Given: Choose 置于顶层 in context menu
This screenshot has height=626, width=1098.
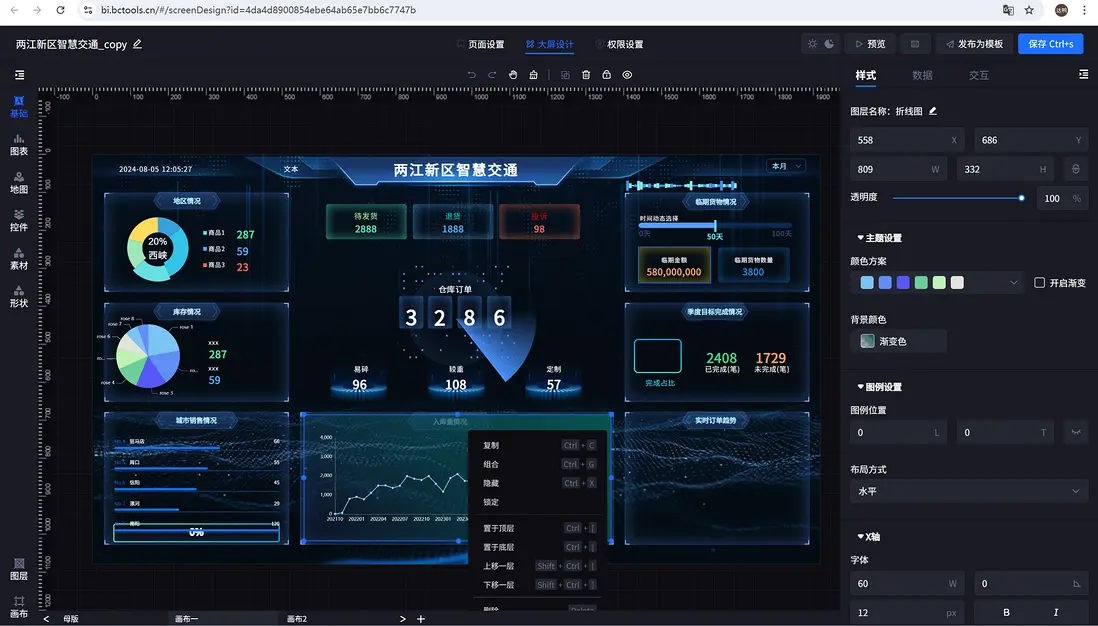Looking at the screenshot, I should click(539, 528).
